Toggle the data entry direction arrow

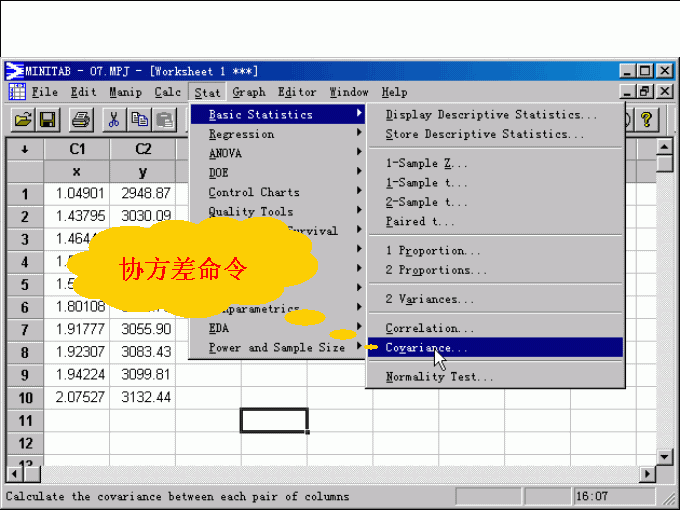coord(24,149)
